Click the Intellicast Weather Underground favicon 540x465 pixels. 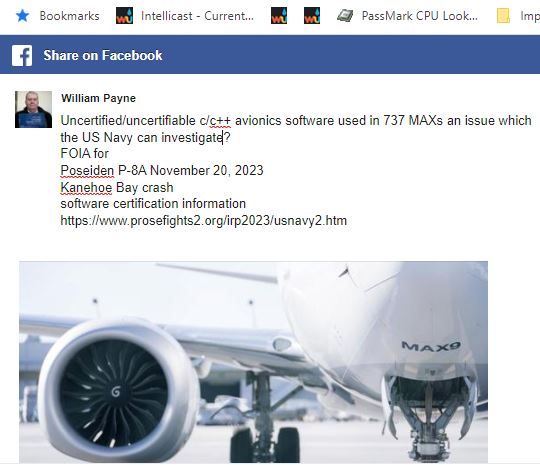pos(124,16)
